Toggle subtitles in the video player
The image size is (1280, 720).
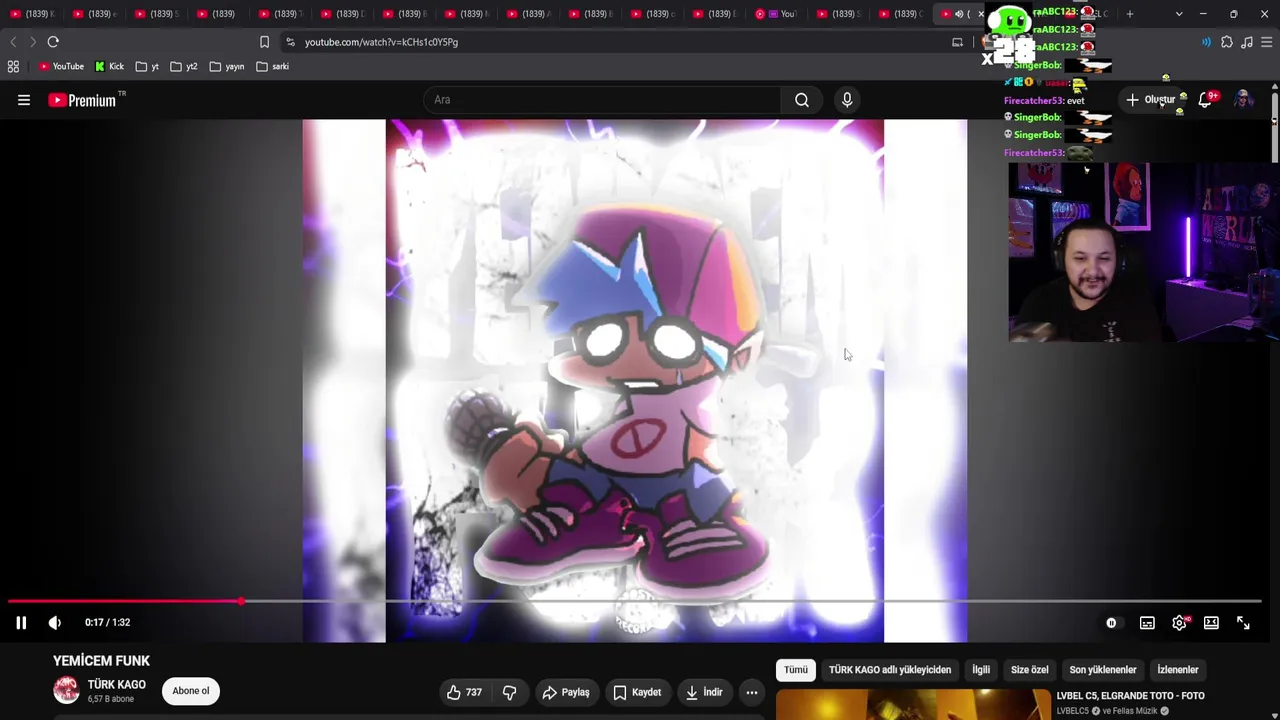(1147, 623)
